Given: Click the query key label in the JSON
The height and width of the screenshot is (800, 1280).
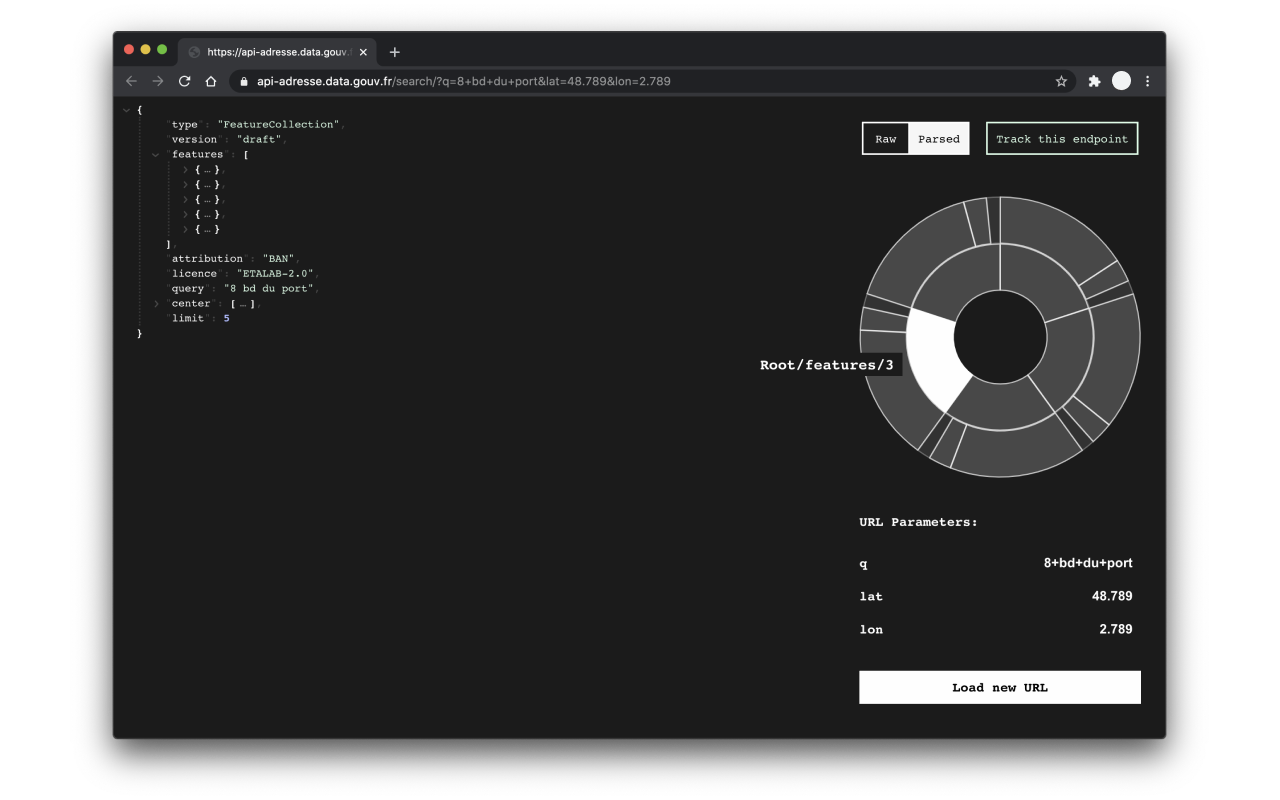Looking at the screenshot, I should [x=188, y=289].
